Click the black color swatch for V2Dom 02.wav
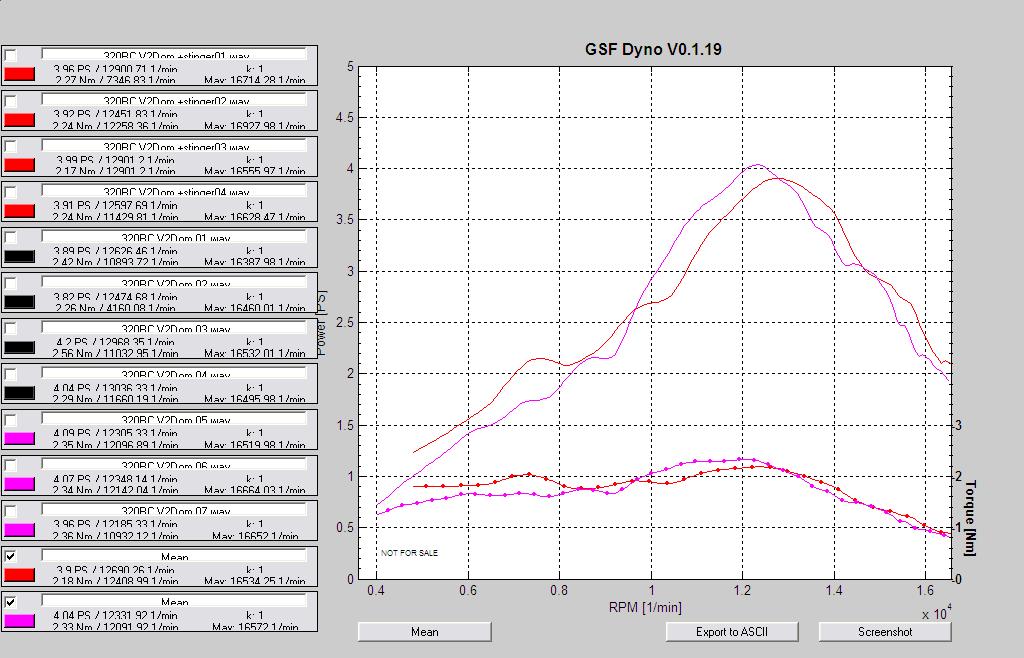 (20, 302)
